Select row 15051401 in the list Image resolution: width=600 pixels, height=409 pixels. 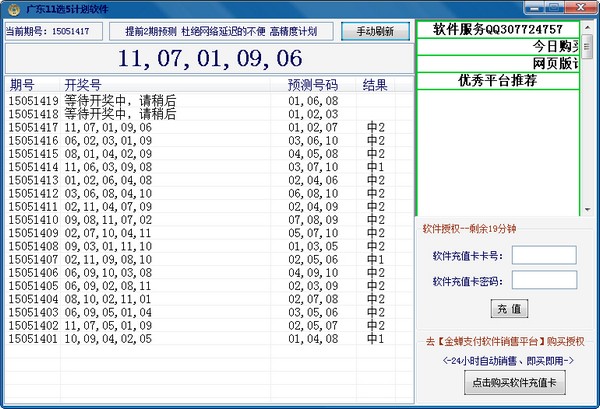[x=209, y=339]
